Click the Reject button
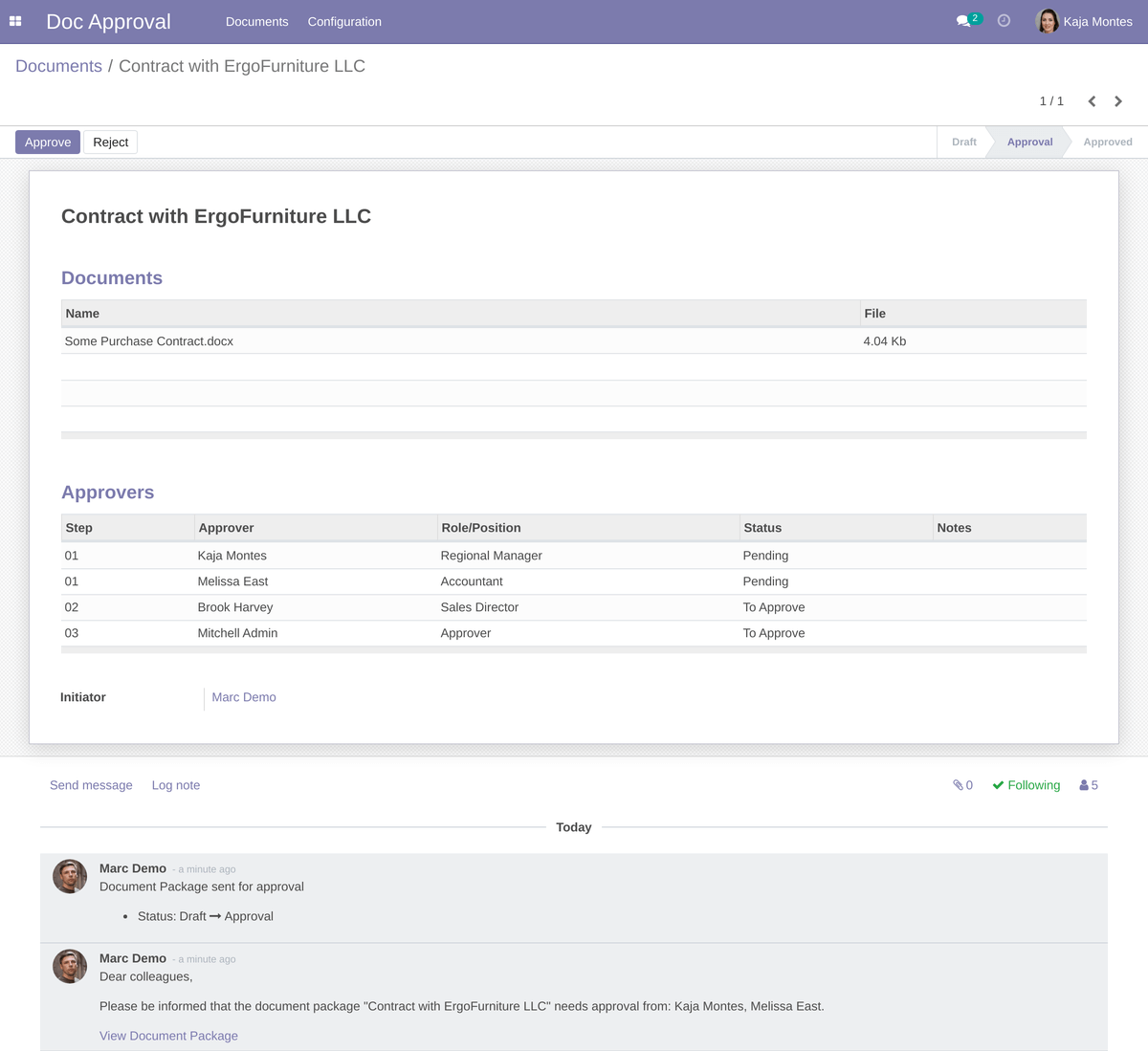 110,142
